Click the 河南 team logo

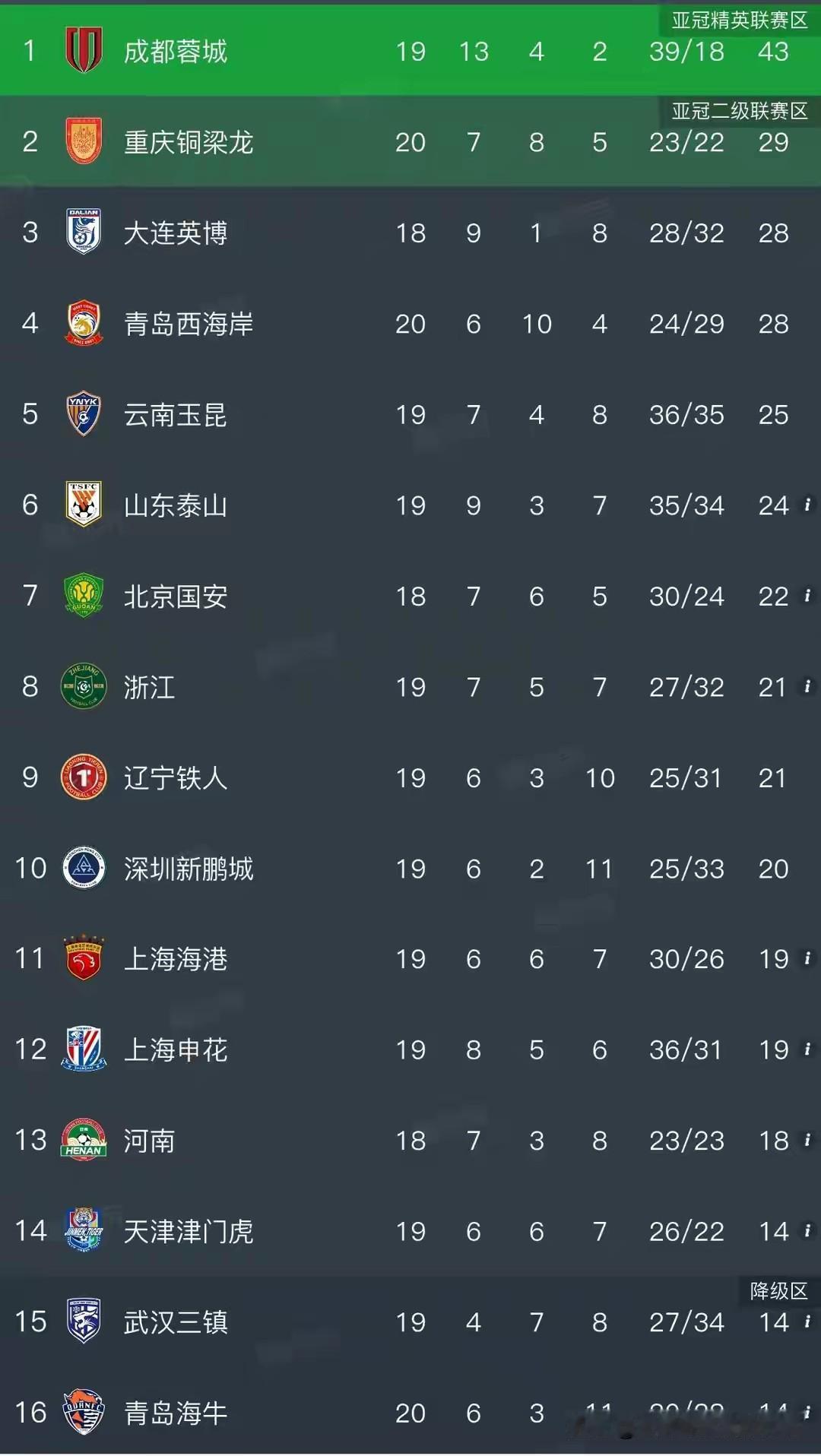[84, 1139]
